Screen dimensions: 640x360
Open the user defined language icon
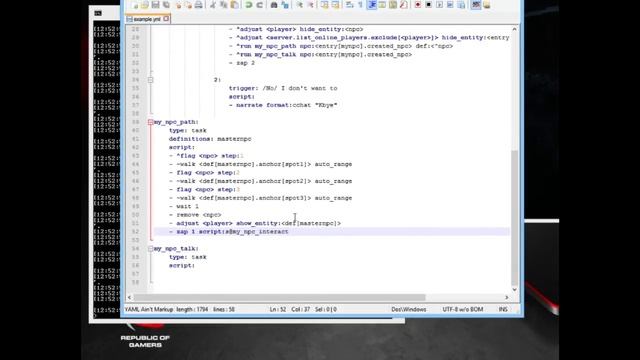(382, 5)
